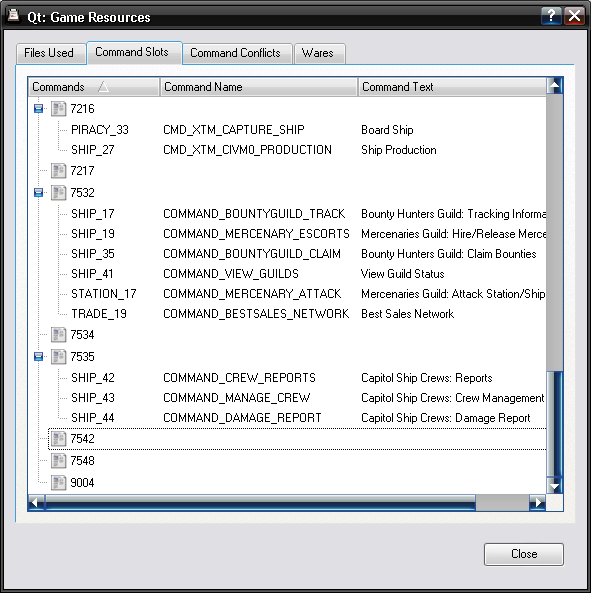The width and height of the screenshot is (591, 593).
Task: Click COMMAND_CREW_REPORTS command name
Action: click(239, 378)
